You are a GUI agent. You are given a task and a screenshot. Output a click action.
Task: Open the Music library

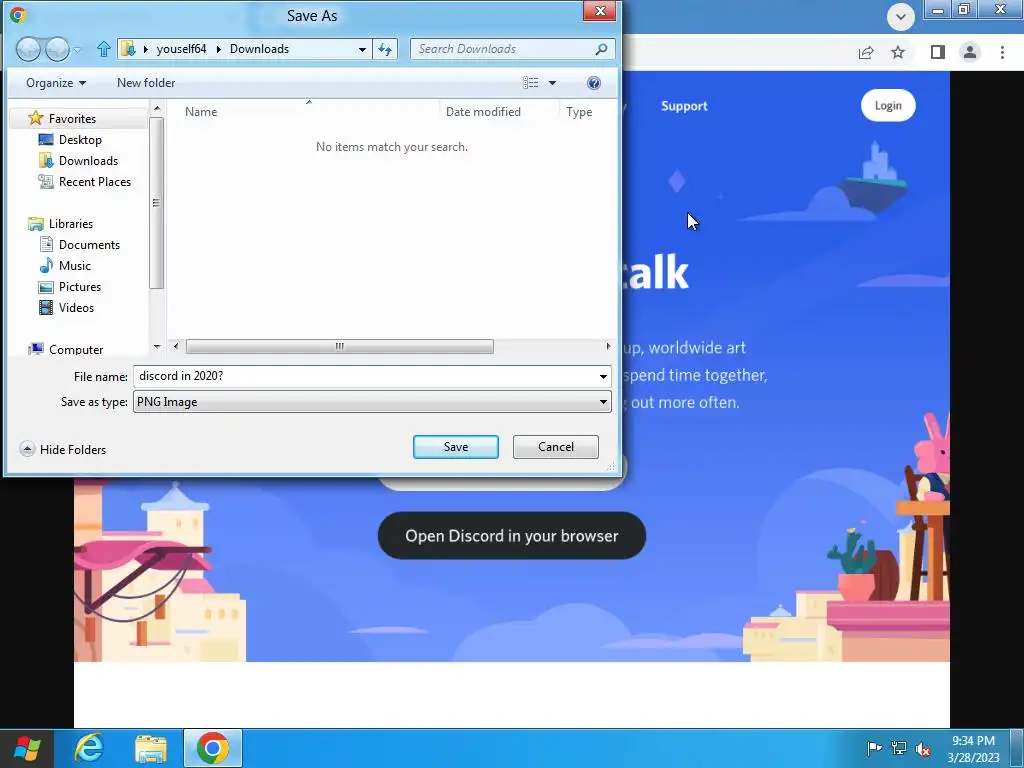tap(74, 265)
